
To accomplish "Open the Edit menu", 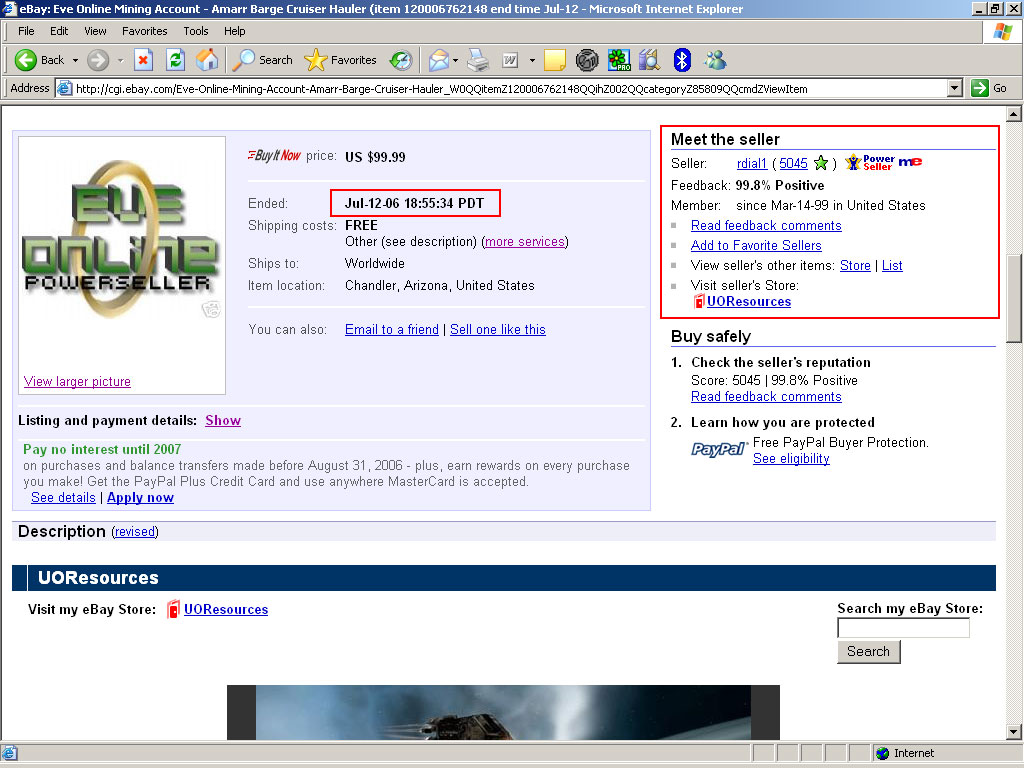I will click(x=59, y=31).
